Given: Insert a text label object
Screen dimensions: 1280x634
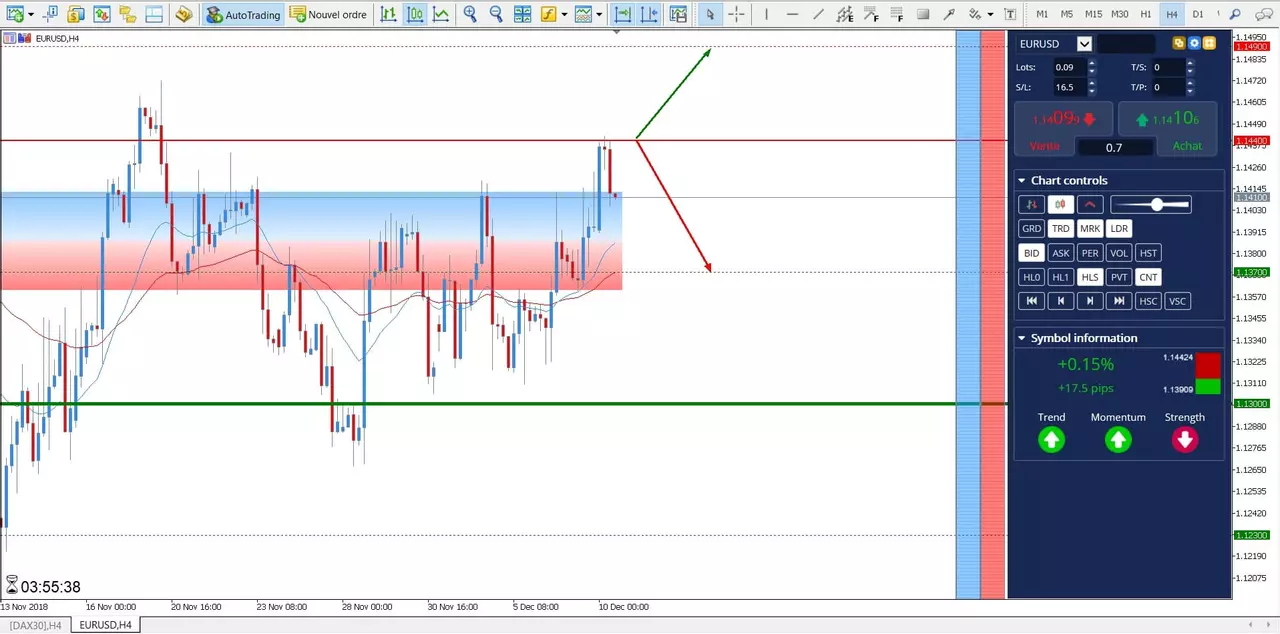Looking at the screenshot, I should 1011,14.
